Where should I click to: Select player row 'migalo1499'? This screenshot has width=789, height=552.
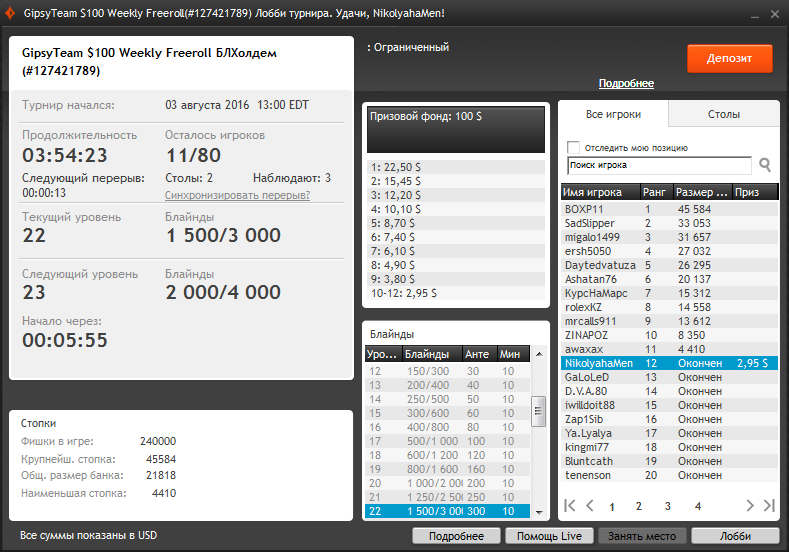point(669,238)
